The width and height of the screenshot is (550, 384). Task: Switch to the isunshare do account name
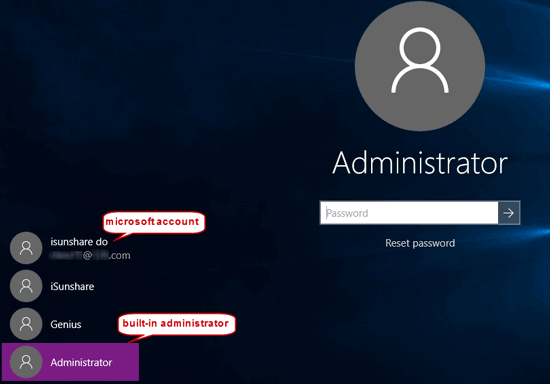tap(79, 242)
